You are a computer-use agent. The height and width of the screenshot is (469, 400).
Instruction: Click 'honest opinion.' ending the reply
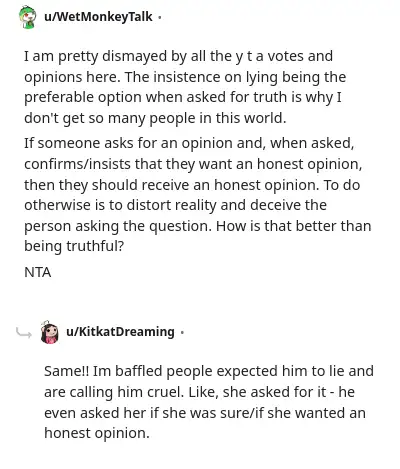[97, 433]
